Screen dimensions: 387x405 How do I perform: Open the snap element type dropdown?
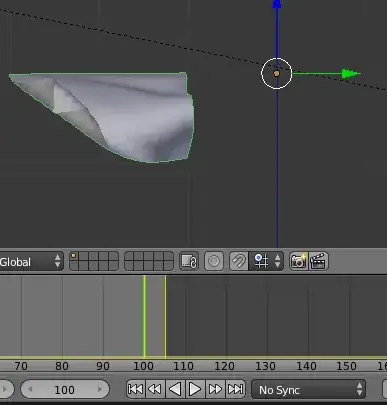(x=266, y=261)
